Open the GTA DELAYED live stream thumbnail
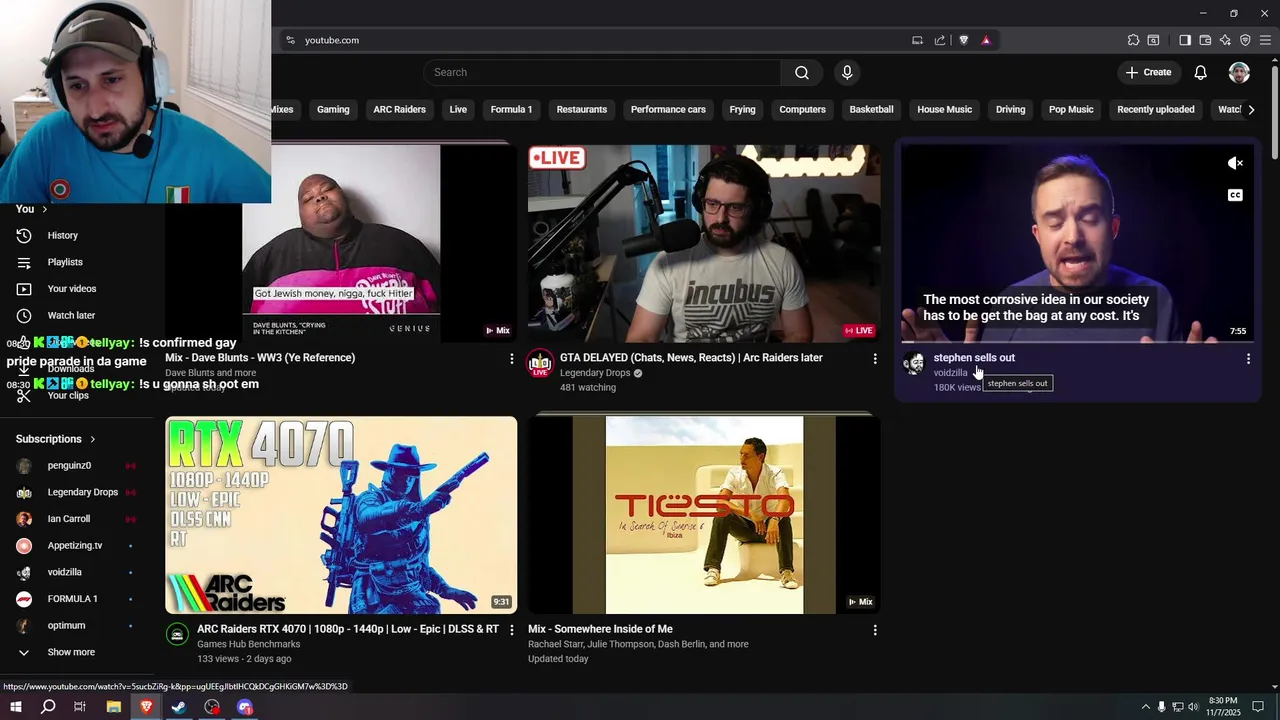Screen dimensions: 1280x720 point(704,243)
